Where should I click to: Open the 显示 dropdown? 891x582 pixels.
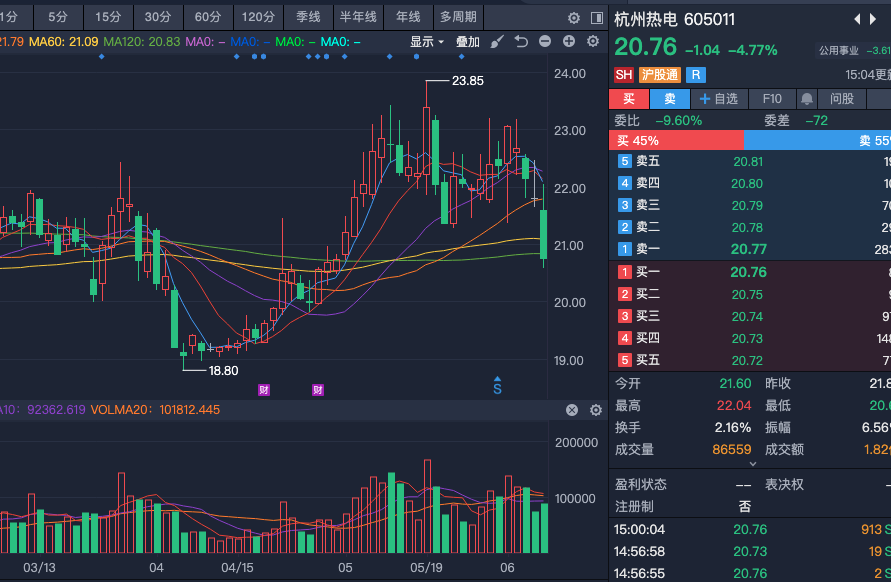(427, 41)
